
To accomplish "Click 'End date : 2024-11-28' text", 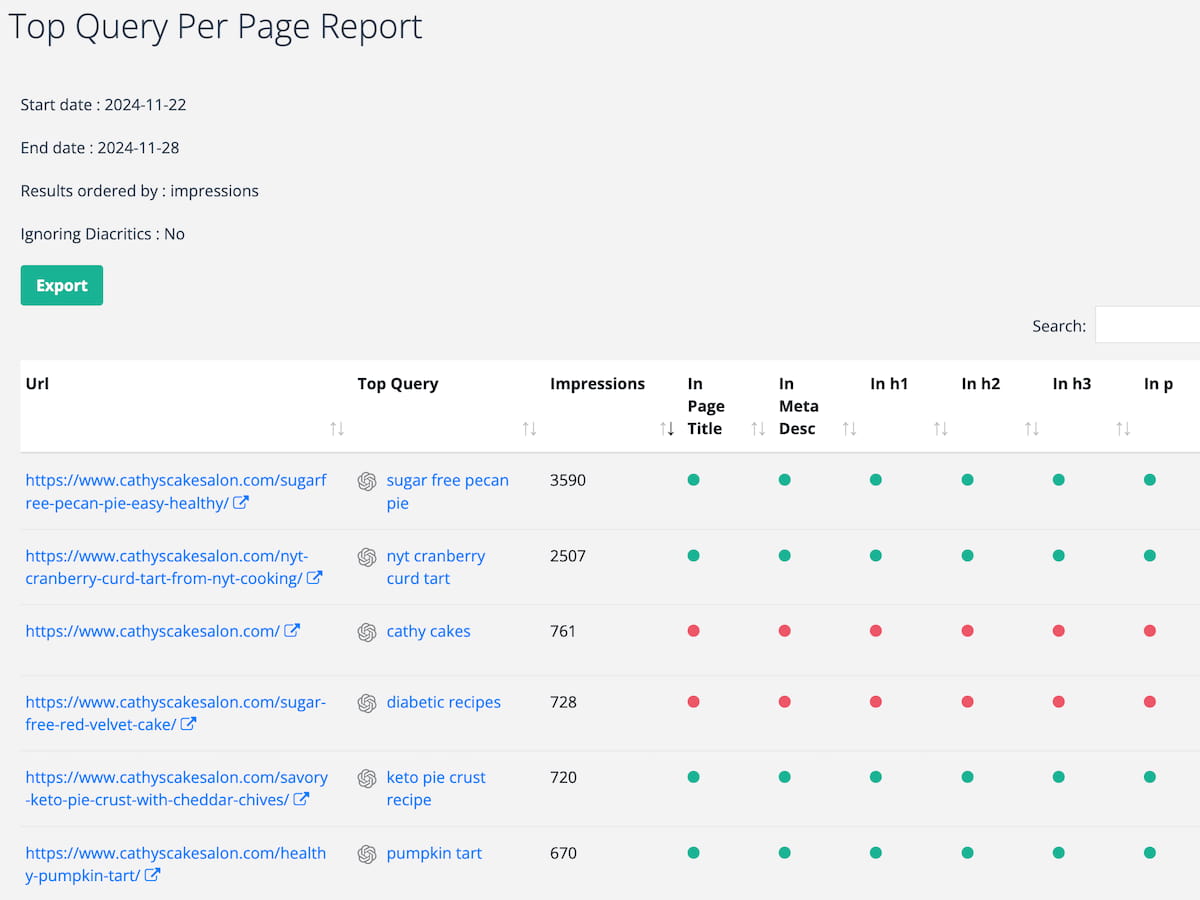I will click(x=100, y=148).
